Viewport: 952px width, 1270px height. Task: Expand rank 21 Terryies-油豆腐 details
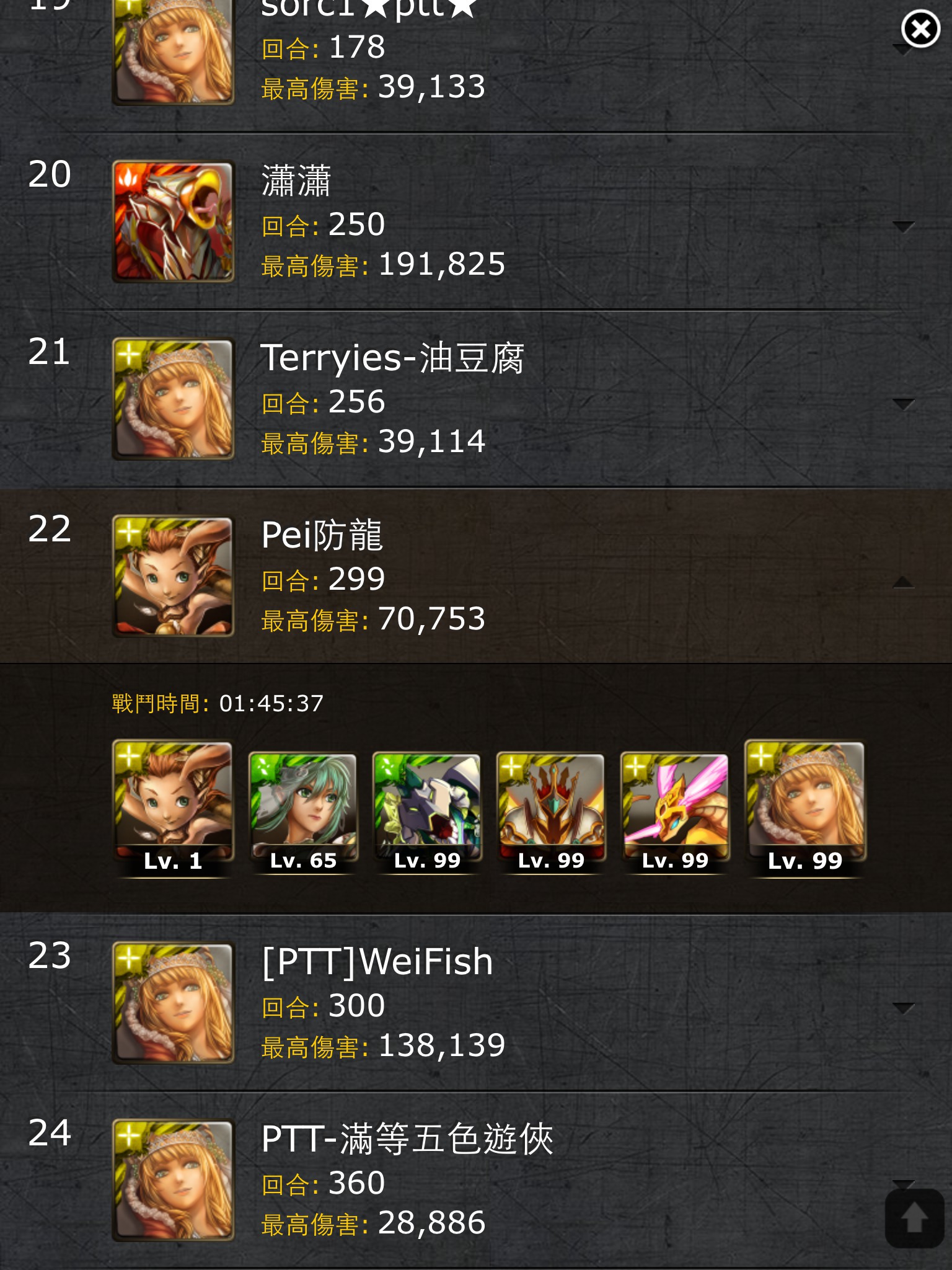pos(903,404)
